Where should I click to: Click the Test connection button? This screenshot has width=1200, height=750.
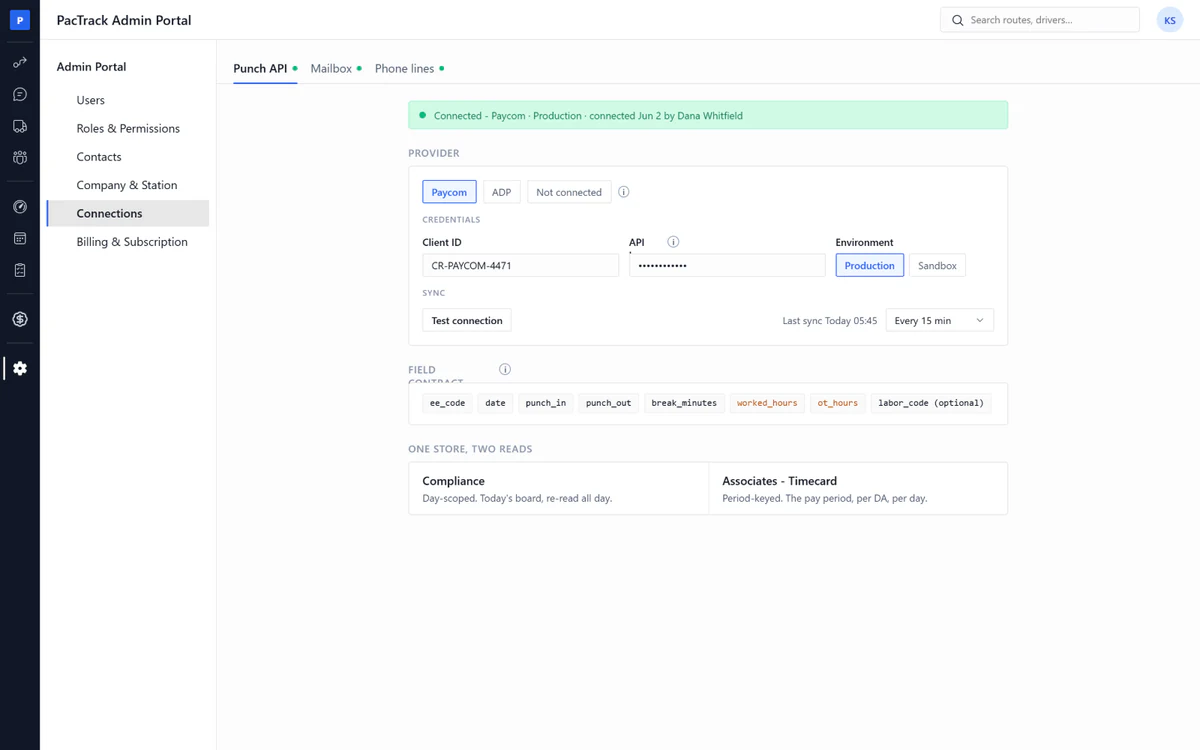pos(467,321)
